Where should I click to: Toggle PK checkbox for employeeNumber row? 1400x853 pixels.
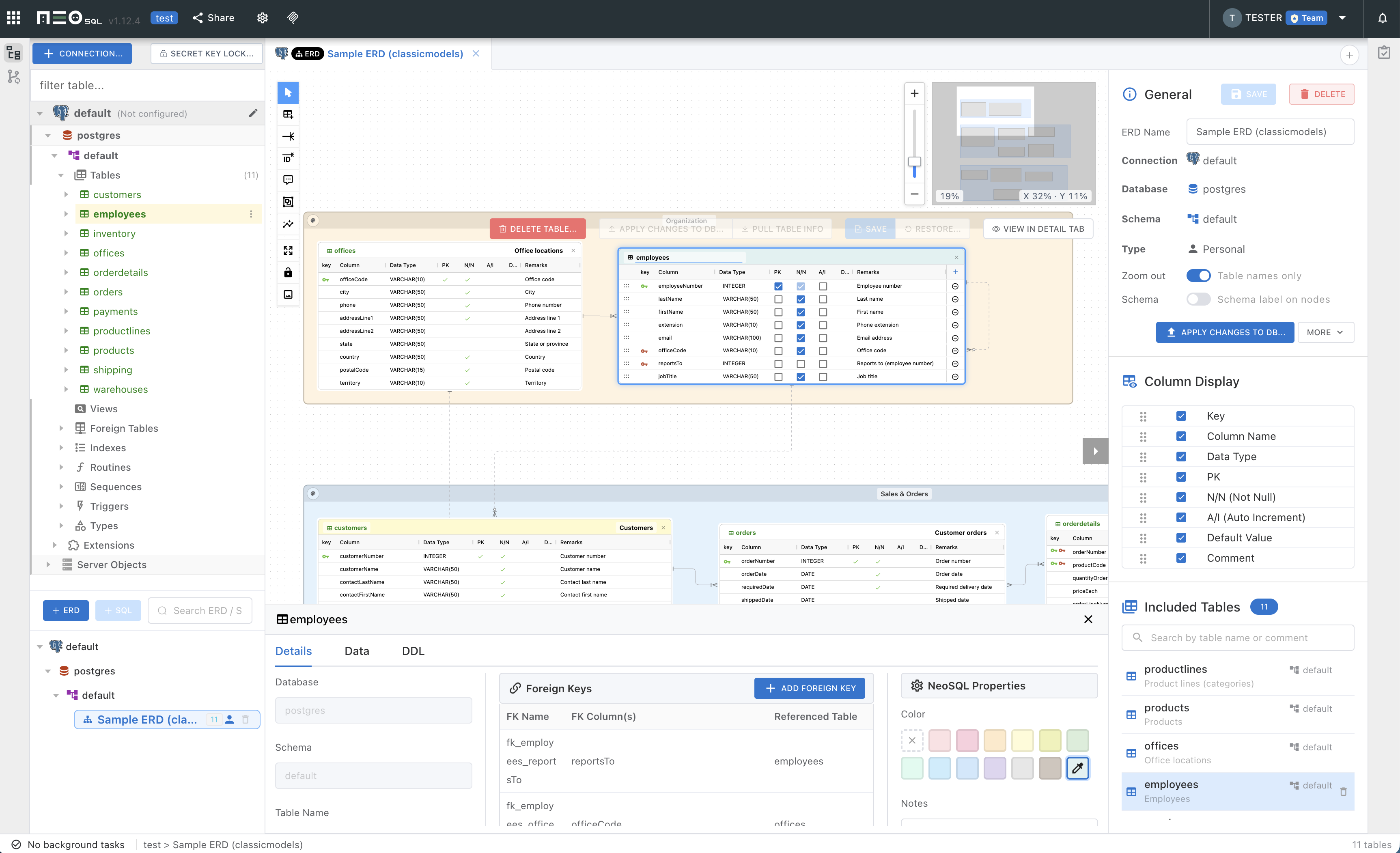(778, 286)
